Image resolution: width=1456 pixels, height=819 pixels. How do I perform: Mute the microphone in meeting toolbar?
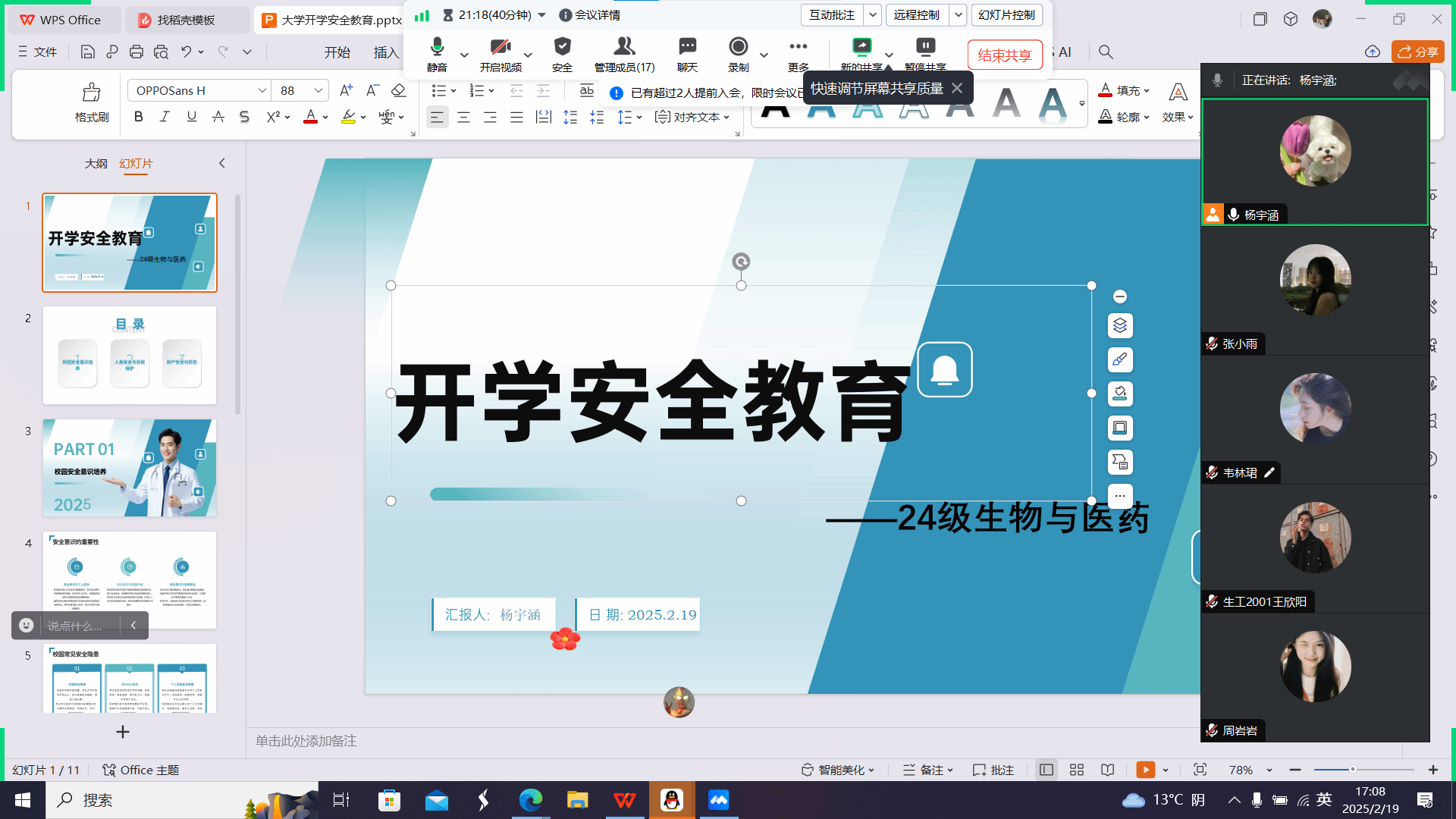[437, 47]
